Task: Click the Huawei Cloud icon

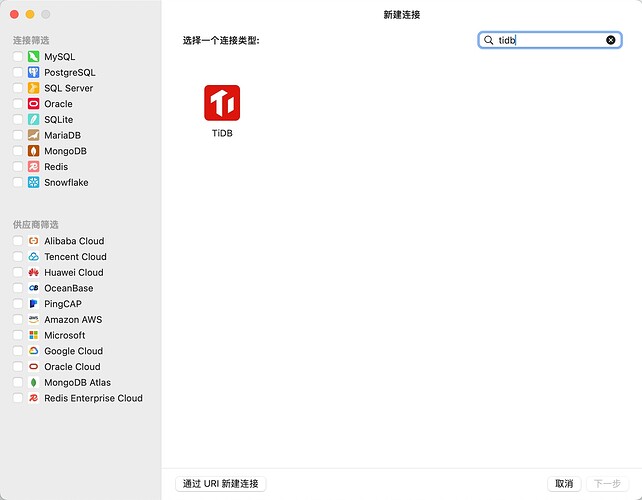Action: (x=34, y=272)
